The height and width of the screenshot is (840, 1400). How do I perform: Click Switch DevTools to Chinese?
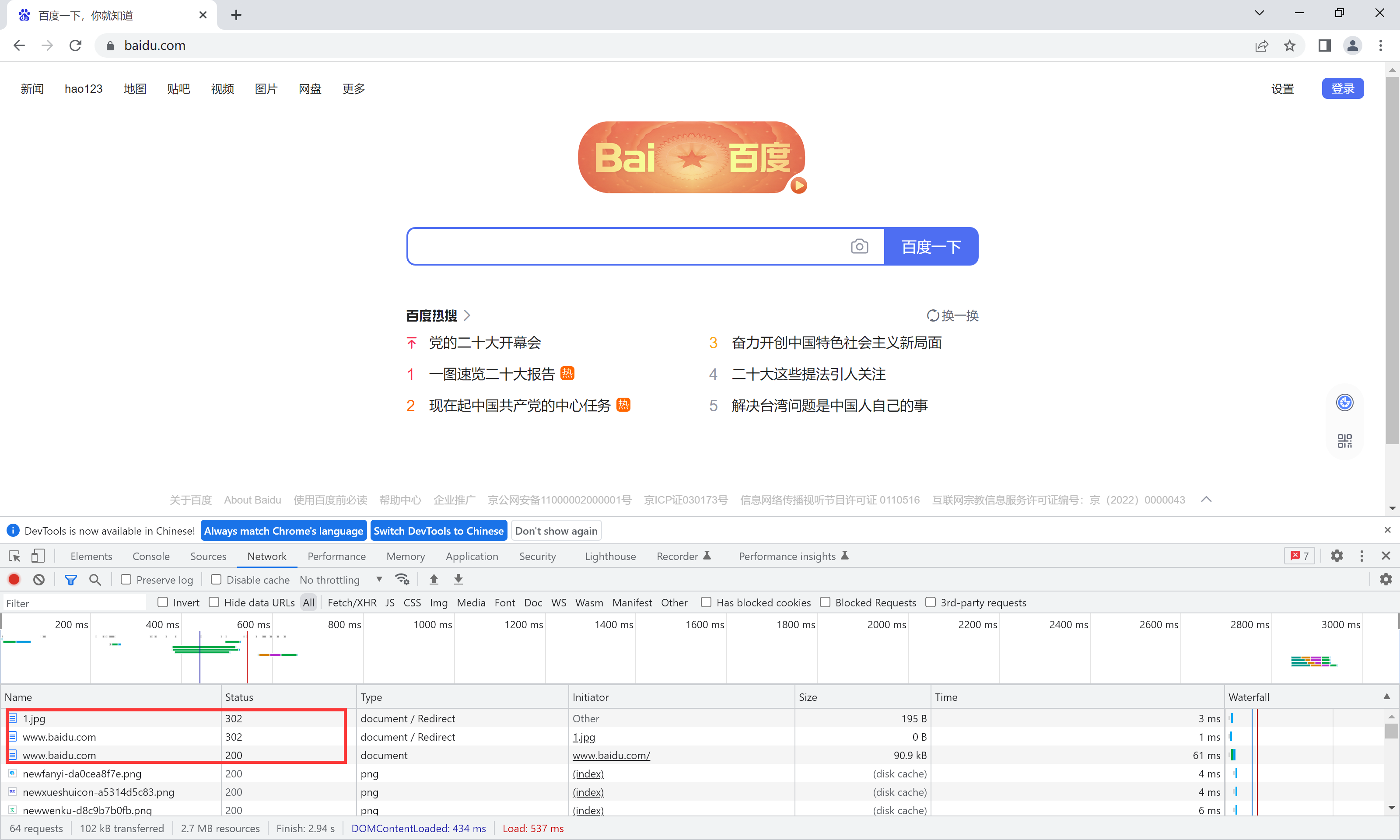pyautogui.click(x=438, y=530)
